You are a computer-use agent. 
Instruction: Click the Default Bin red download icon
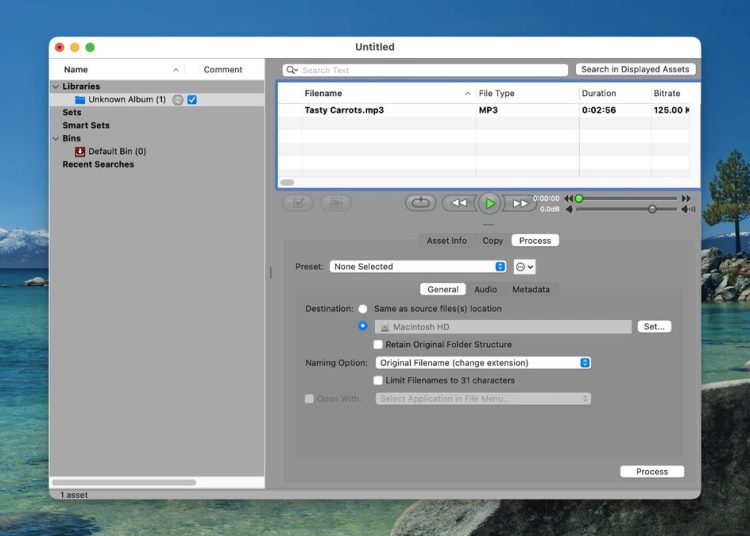(80, 152)
